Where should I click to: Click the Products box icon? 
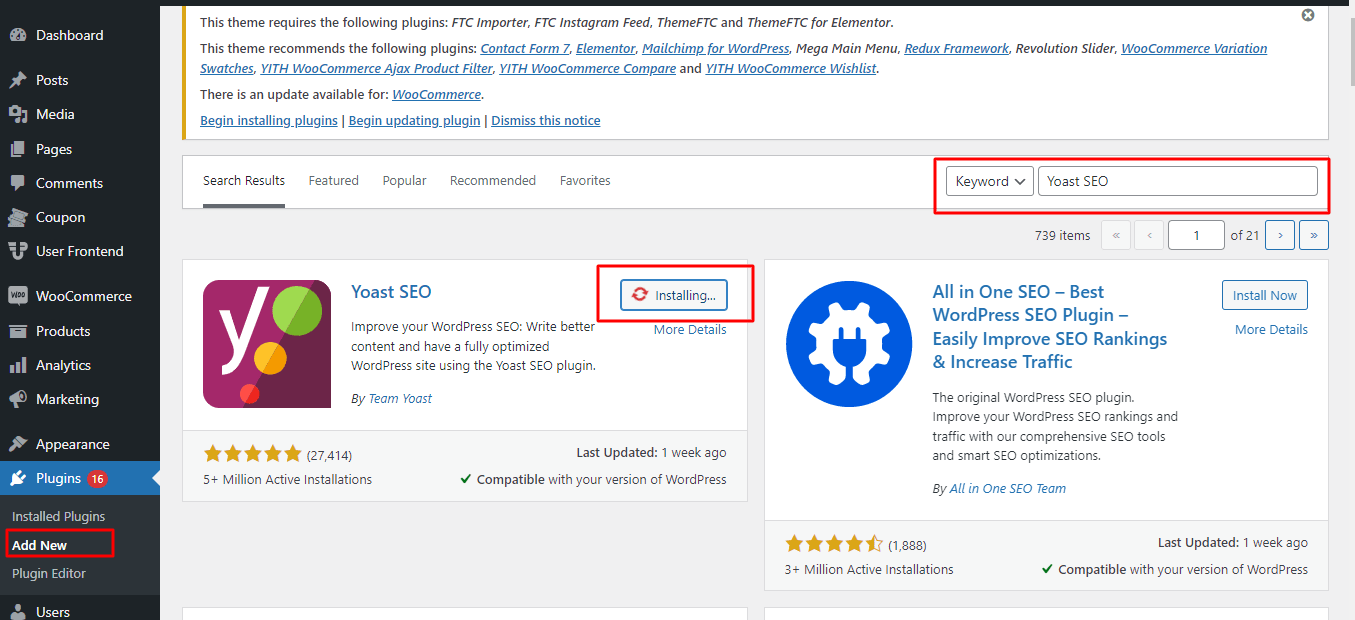pos(18,331)
